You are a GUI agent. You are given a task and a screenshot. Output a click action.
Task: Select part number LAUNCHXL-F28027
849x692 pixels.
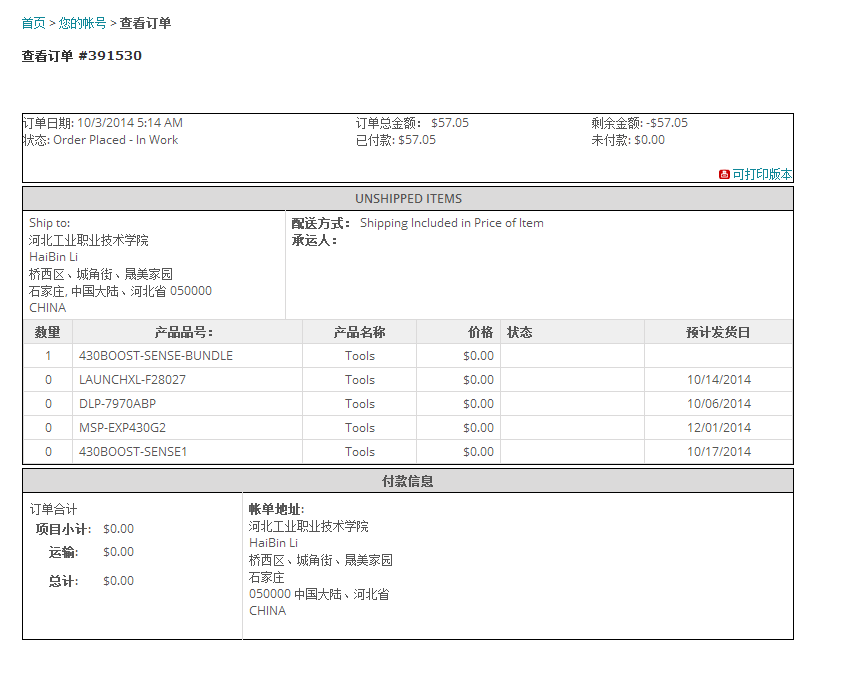(x=132, y=380)
